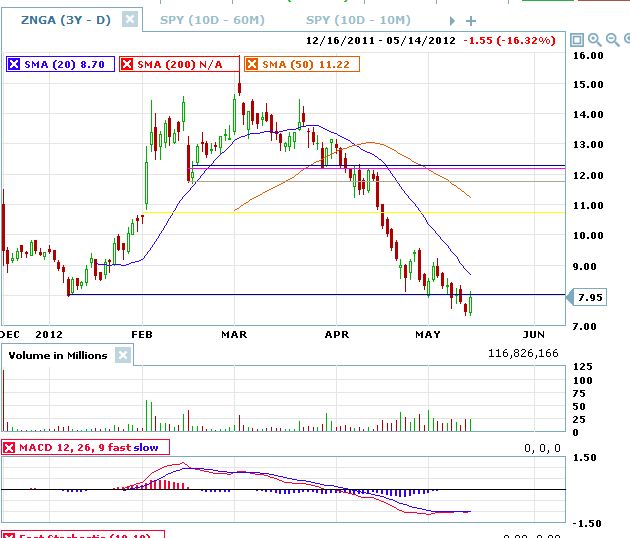Screen dimensions: 630x538
Task: Zoom in on the chart
Action: pyautogui.click(x=595, y=40)
